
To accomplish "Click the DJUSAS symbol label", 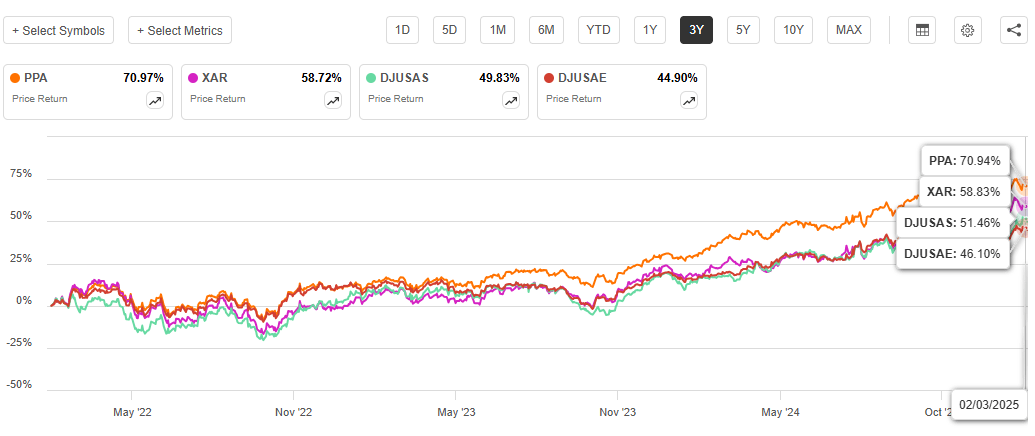I will (405, 78).
